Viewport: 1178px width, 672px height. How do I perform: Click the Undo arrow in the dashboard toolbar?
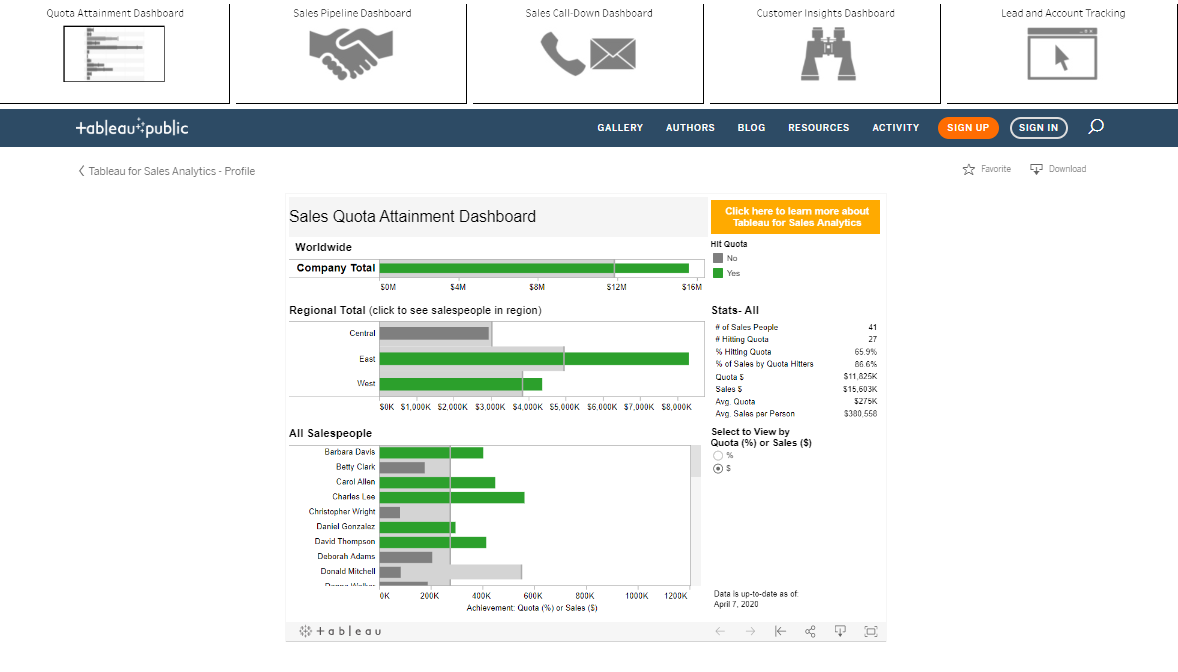click(720, 631)
